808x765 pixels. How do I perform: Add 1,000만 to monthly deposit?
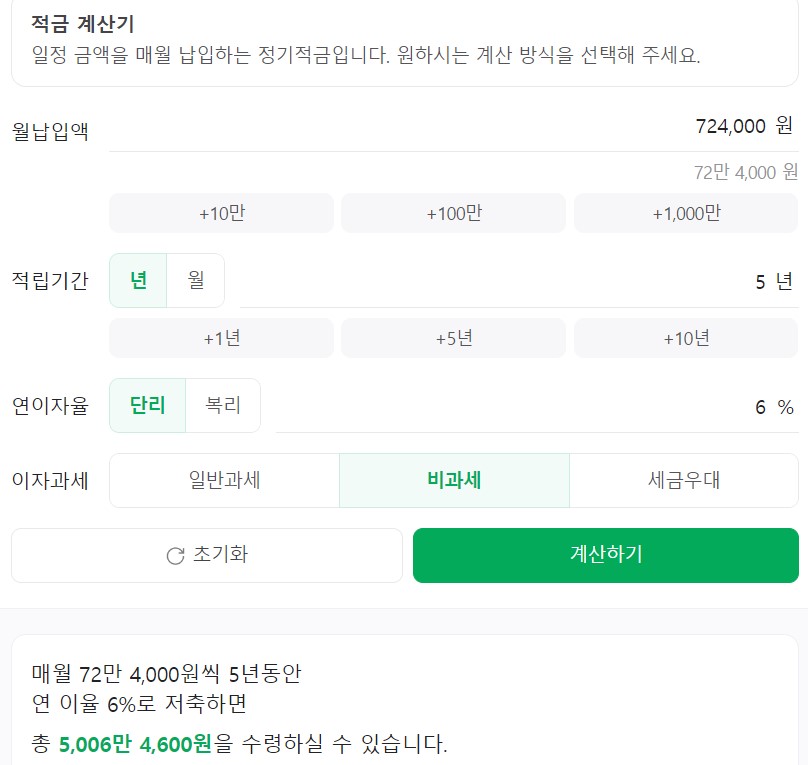(x=686, y=213)
